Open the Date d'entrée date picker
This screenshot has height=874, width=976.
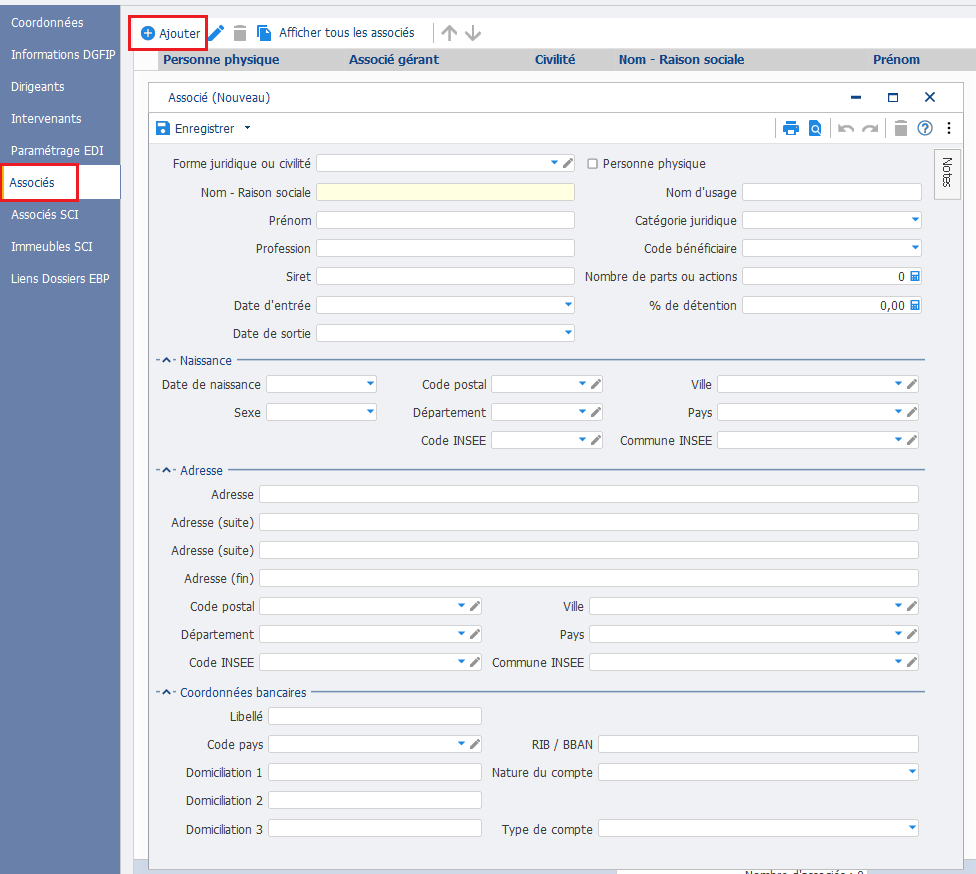point(568,304)
